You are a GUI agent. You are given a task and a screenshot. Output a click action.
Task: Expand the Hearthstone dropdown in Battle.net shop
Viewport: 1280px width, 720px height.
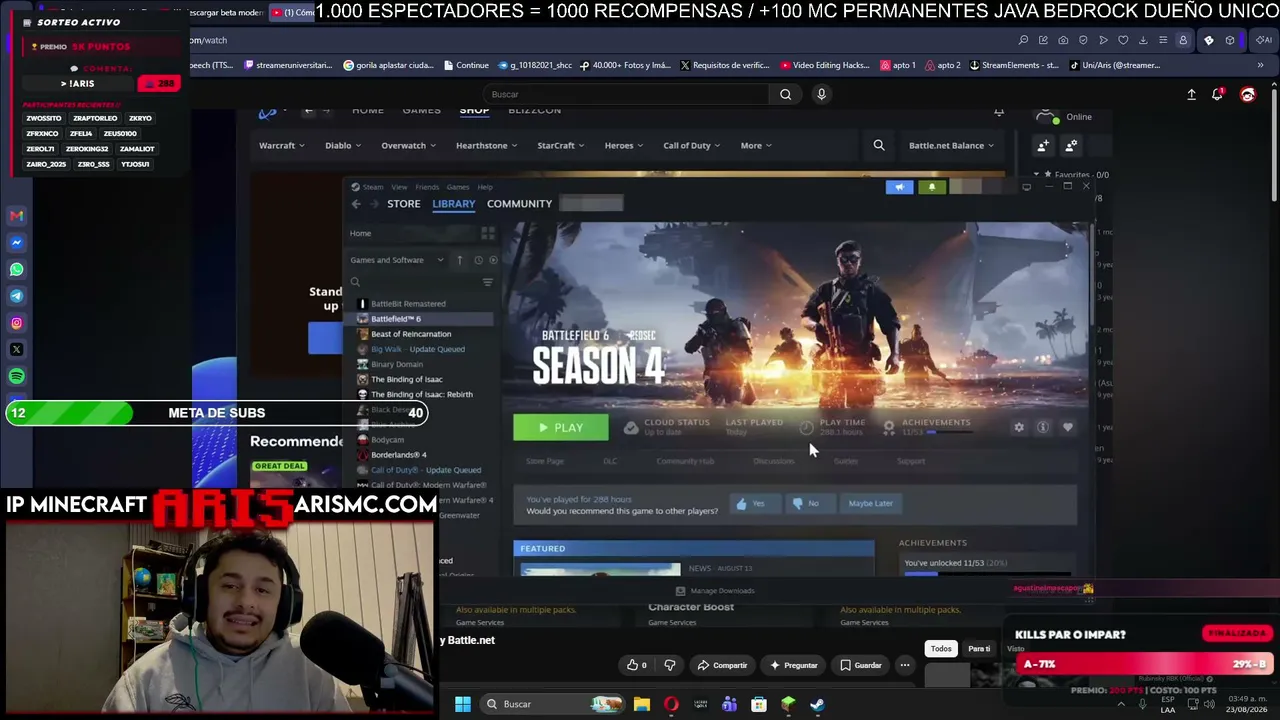click(486, 146)
